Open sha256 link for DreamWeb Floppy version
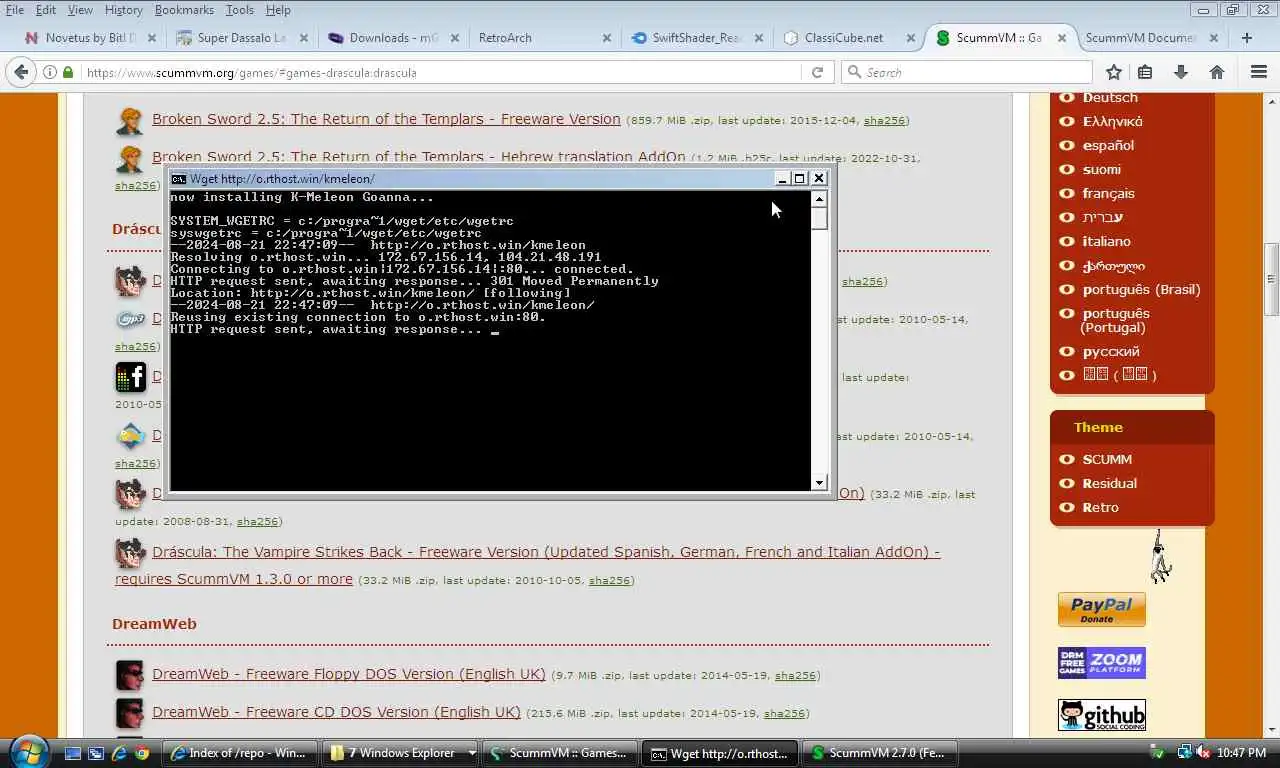The height and width of the screenshot is (768, 1280). point(795,676)
